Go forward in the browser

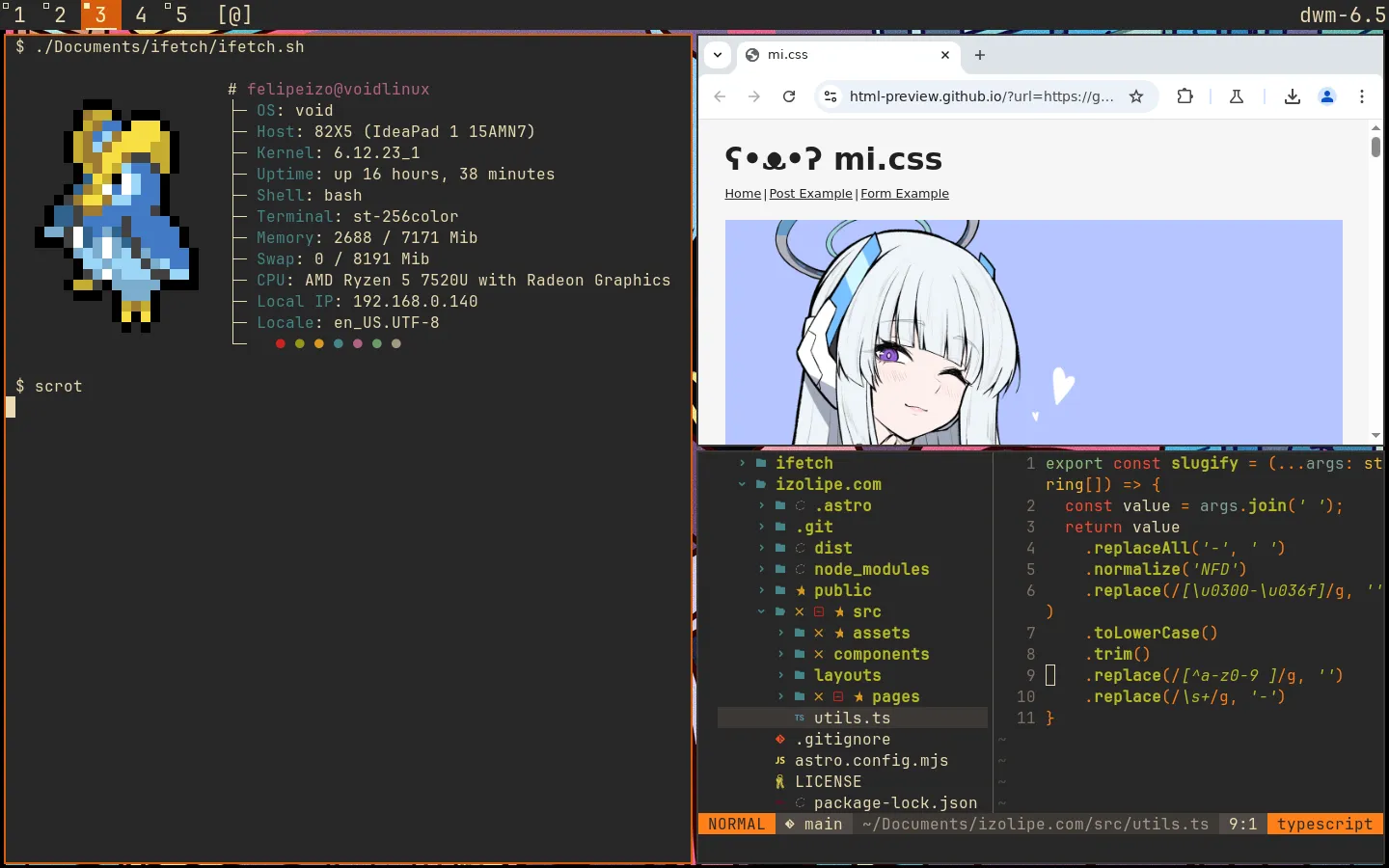coord(754,96)
